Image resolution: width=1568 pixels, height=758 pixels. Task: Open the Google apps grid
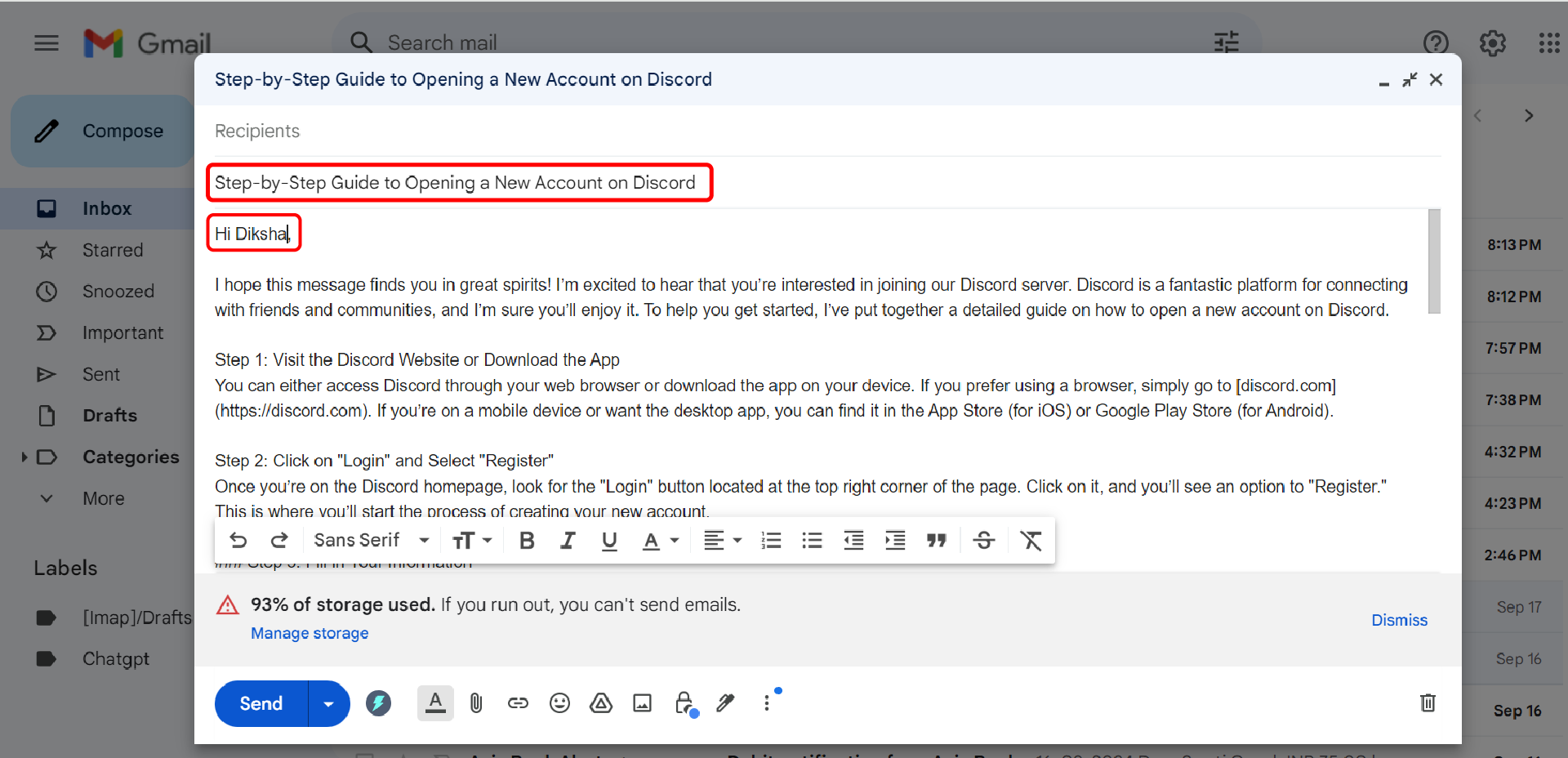point(1549,42)
